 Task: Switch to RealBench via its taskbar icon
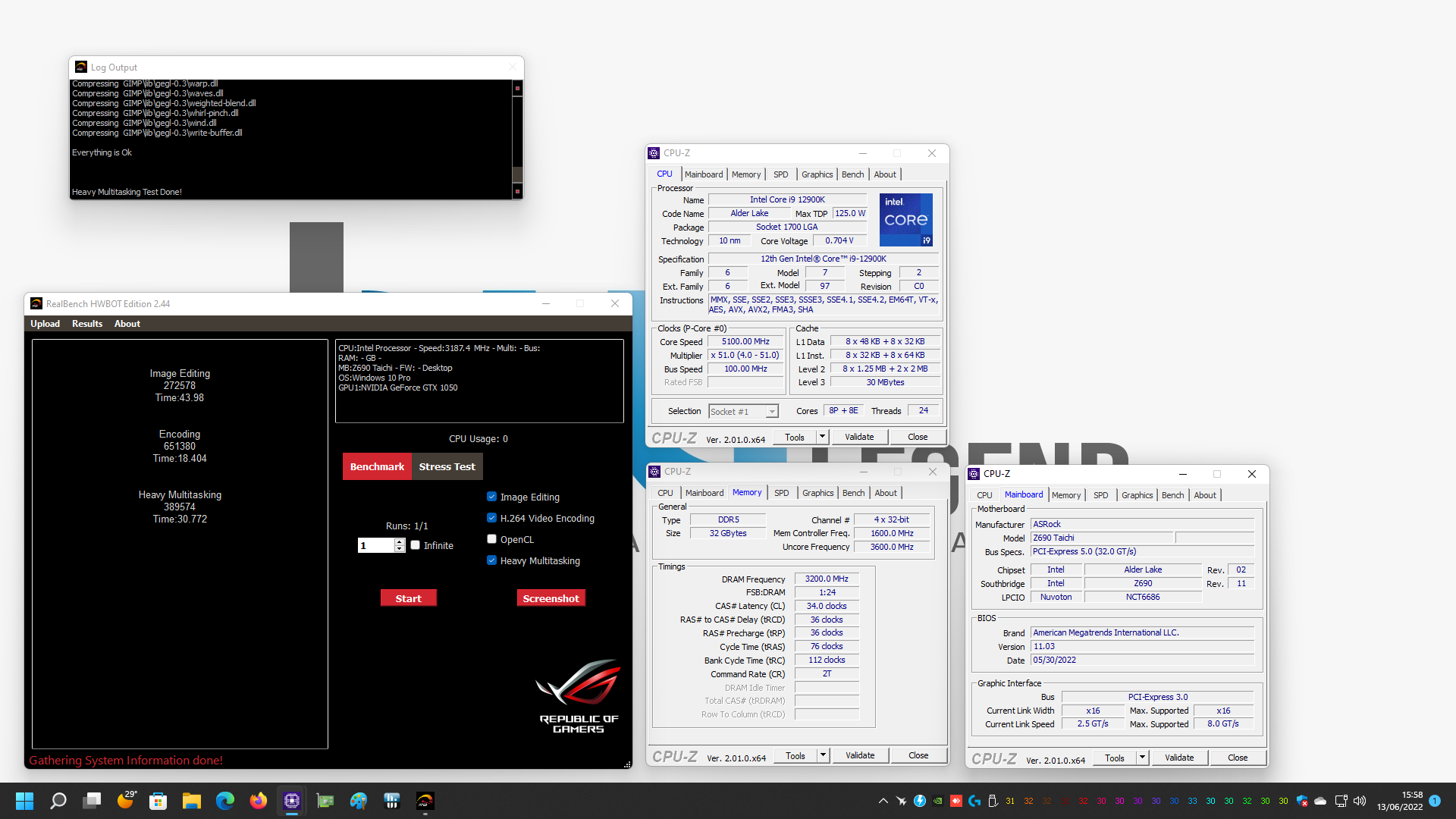coord(425,801)
